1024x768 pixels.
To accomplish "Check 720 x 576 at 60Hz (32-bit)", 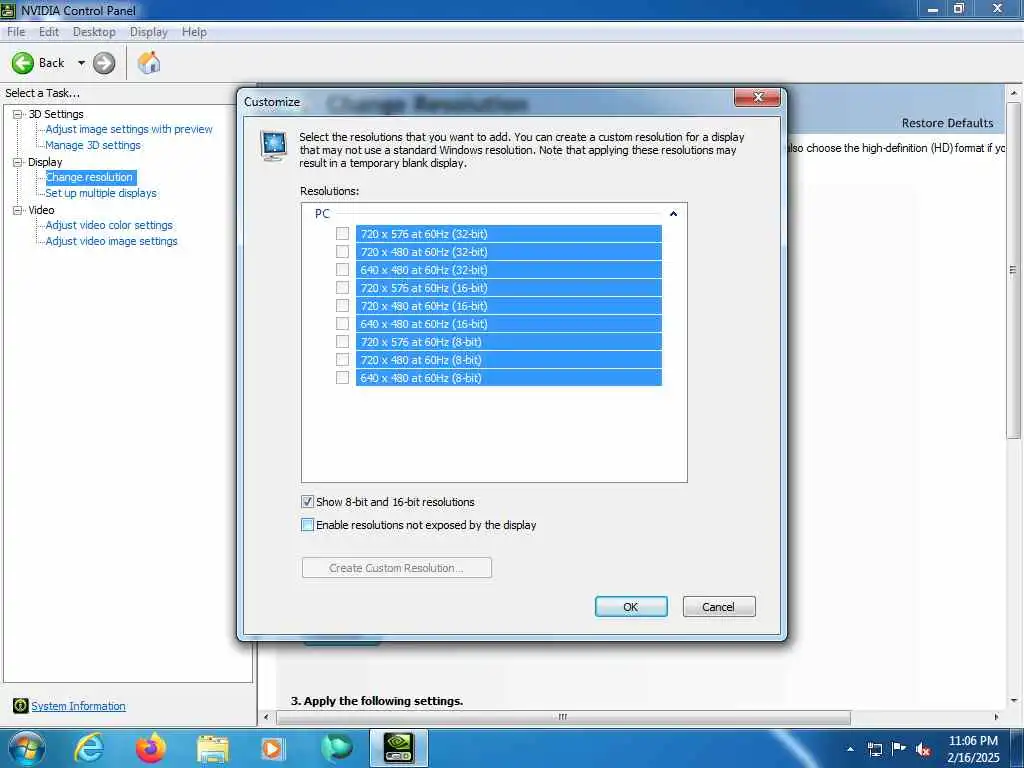I will [x=342, y=234].
